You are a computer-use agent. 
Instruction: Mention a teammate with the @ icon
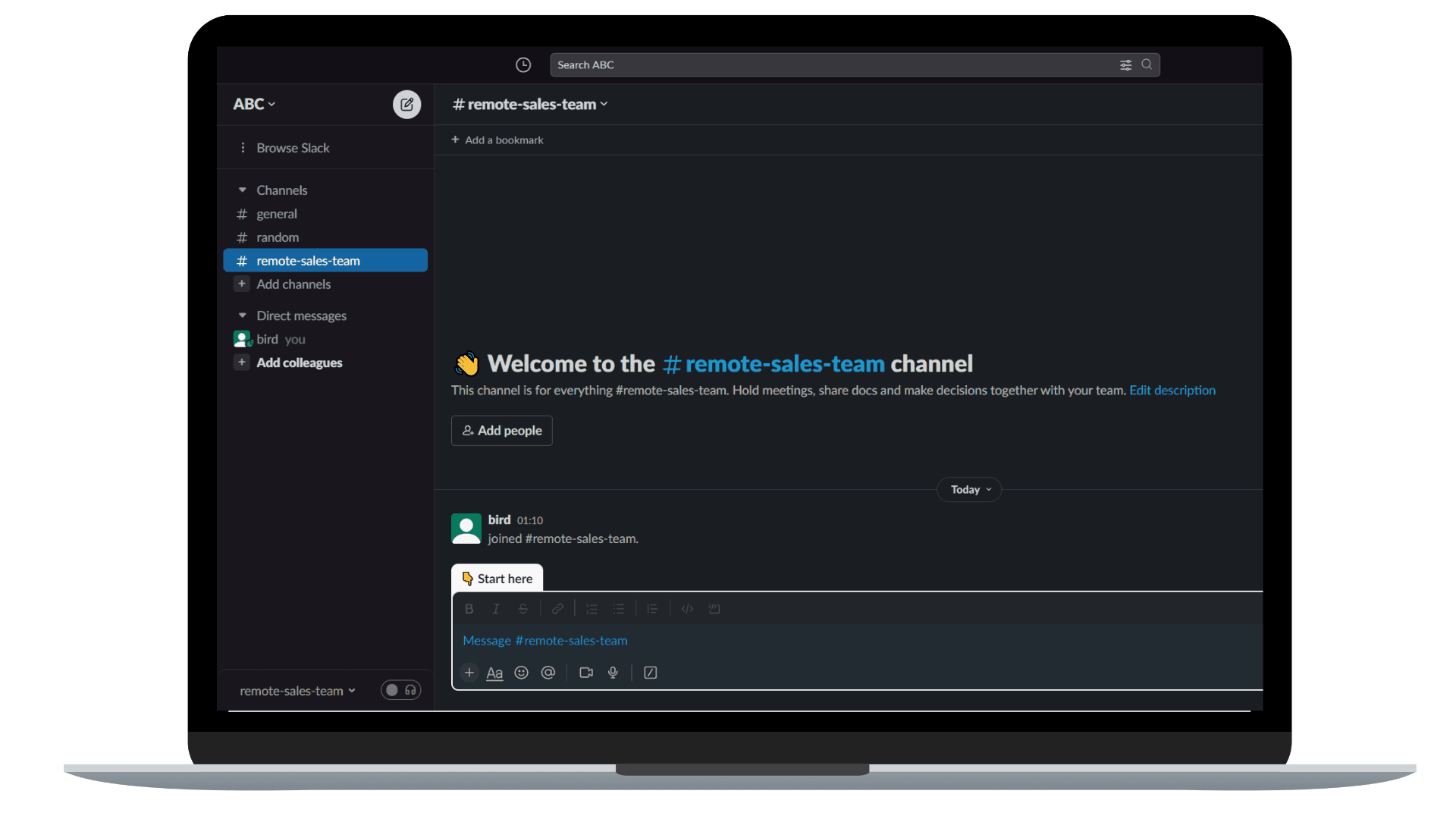(x=548, y=673)
